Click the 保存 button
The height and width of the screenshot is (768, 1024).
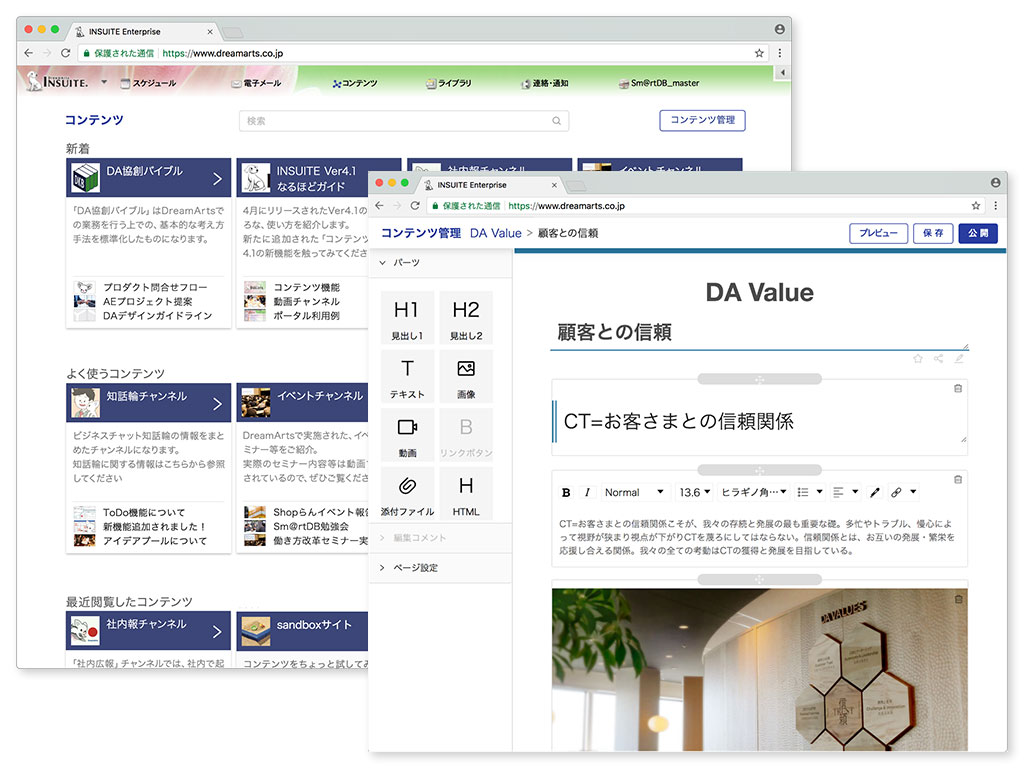933,233
